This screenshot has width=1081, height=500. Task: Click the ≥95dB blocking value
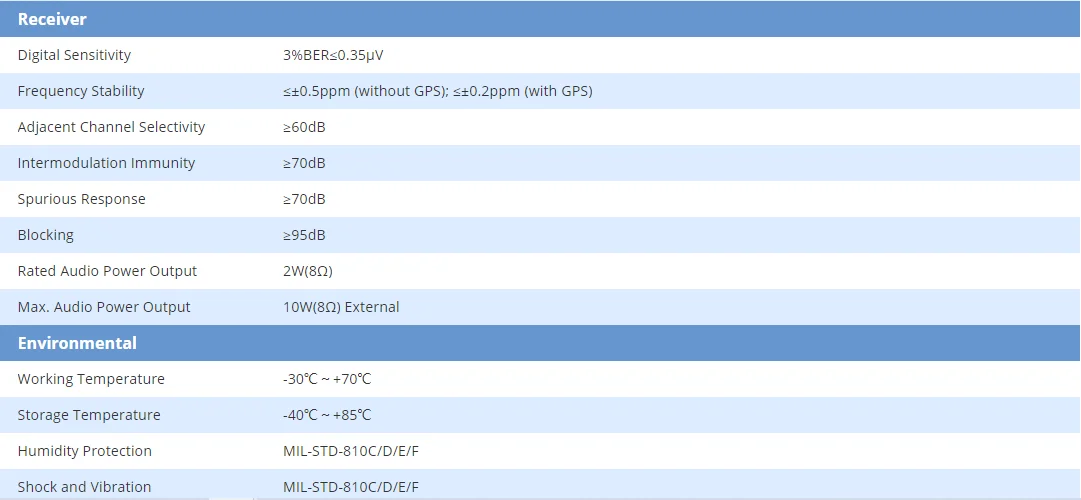click(304, 235)
